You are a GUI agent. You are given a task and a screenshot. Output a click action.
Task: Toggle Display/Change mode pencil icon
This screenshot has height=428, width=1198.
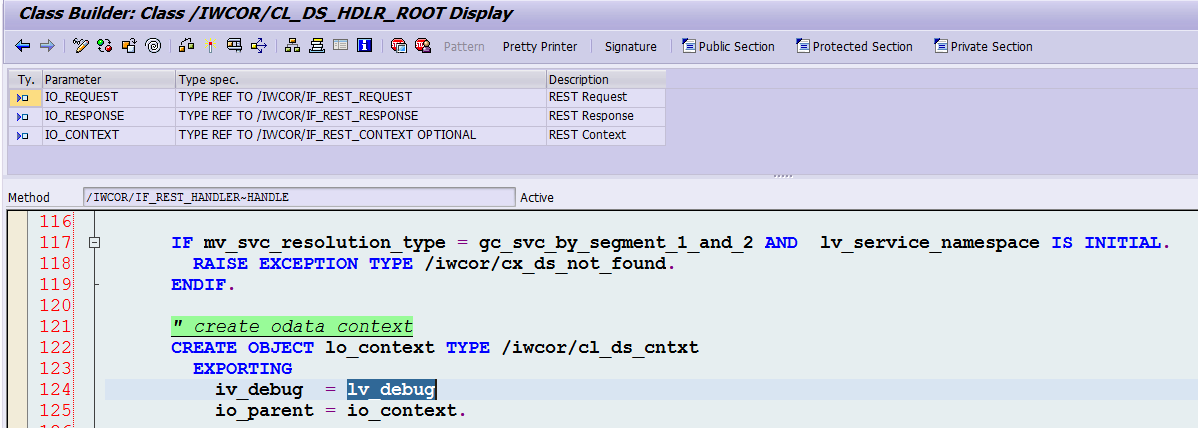tap(81, 46)
